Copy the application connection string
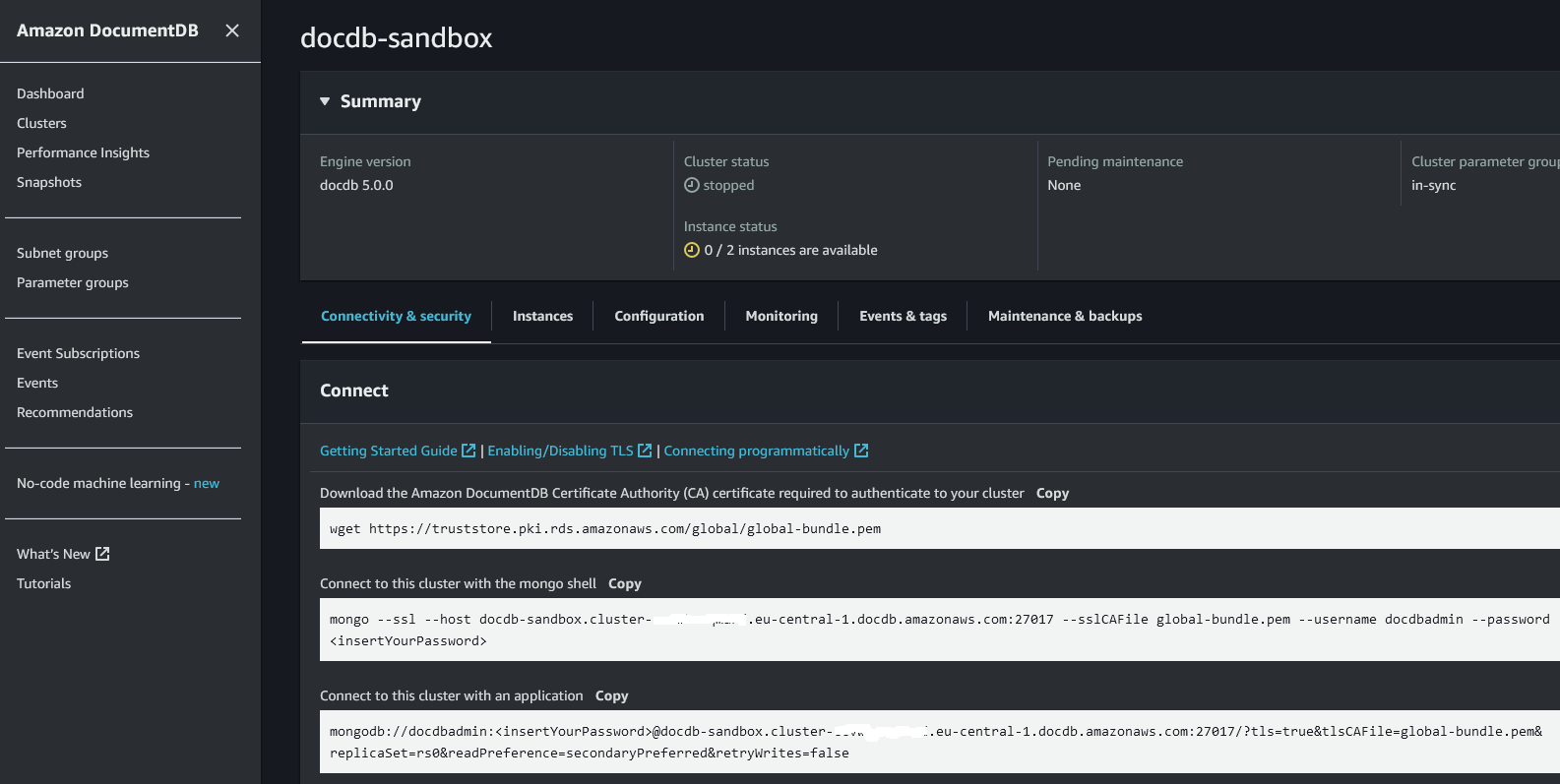Image resolution: width=1560 pixels, height=784 pixels. pyautogui.click(x=611, y=695)
